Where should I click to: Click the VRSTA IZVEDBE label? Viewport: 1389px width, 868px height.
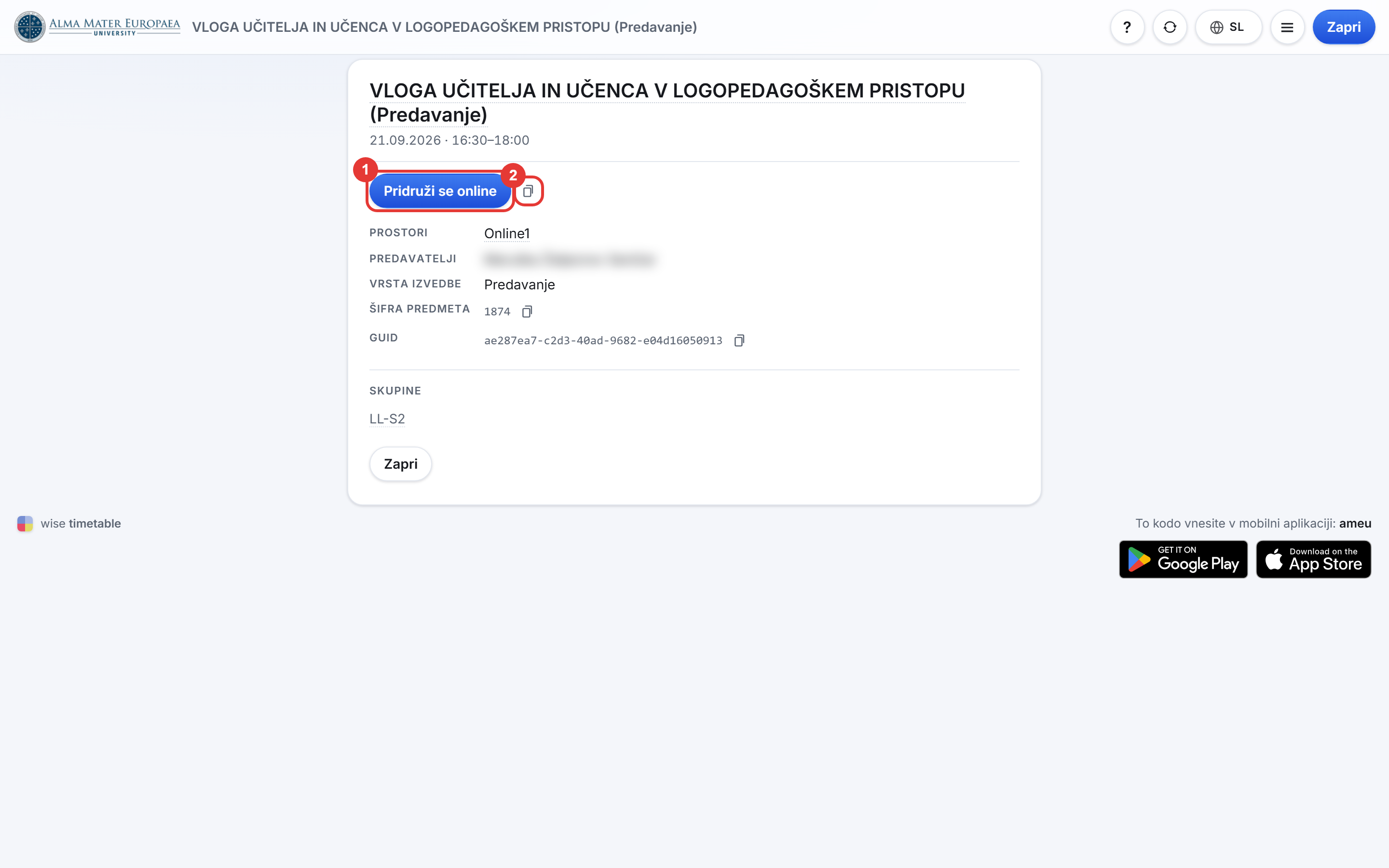pyautogui.click(x=415, y=284)
